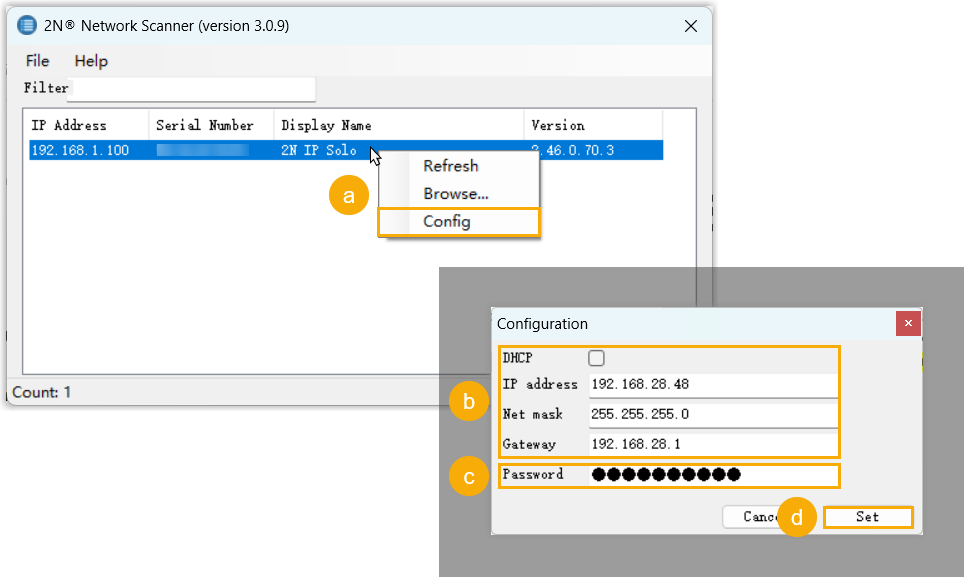This screenshot has height=577, width=964.
Task: Click the IP address input field
Action: pos(712,385)
